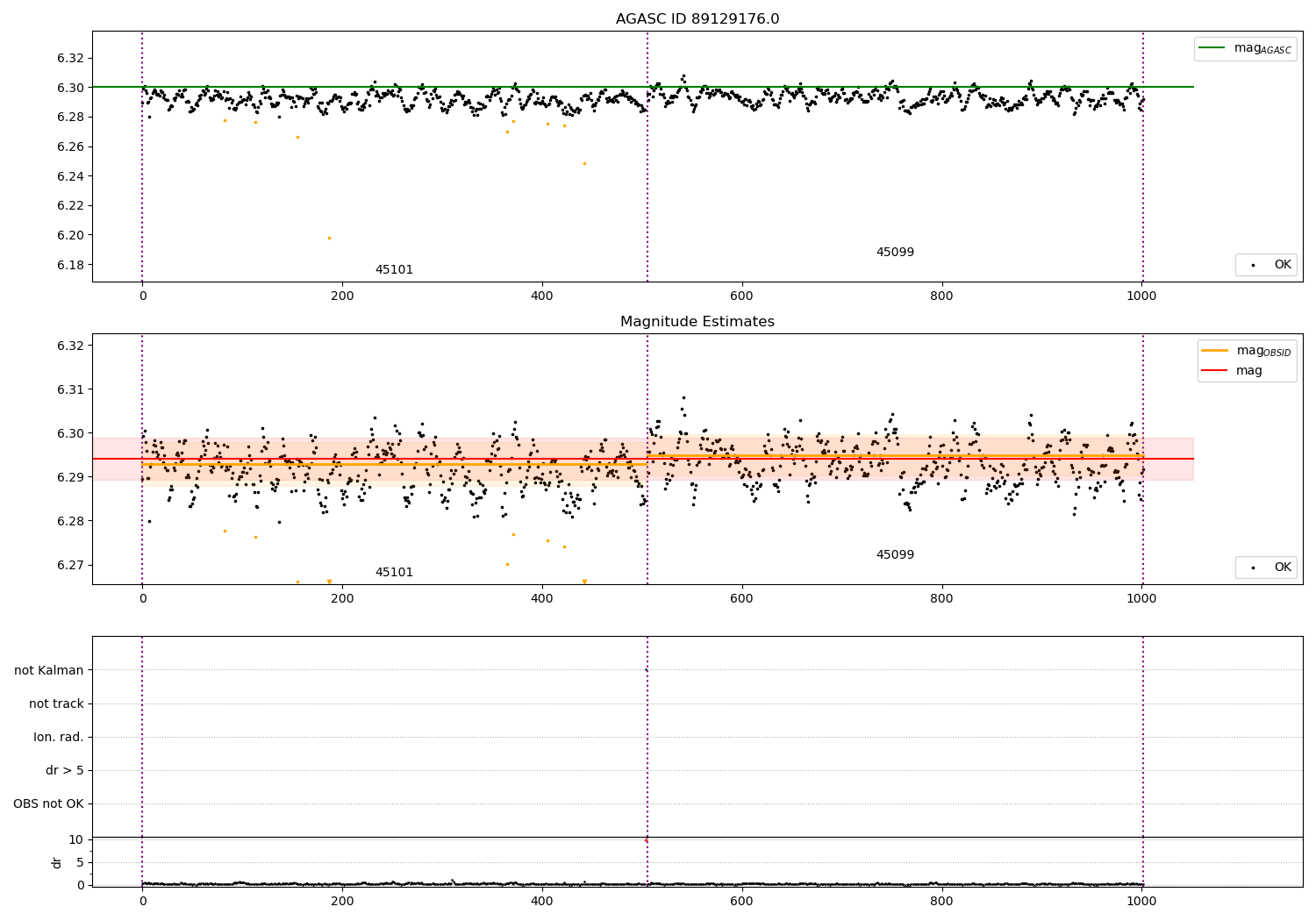Click "45099" label in Magnitude Estimates plot

(895, 555)
